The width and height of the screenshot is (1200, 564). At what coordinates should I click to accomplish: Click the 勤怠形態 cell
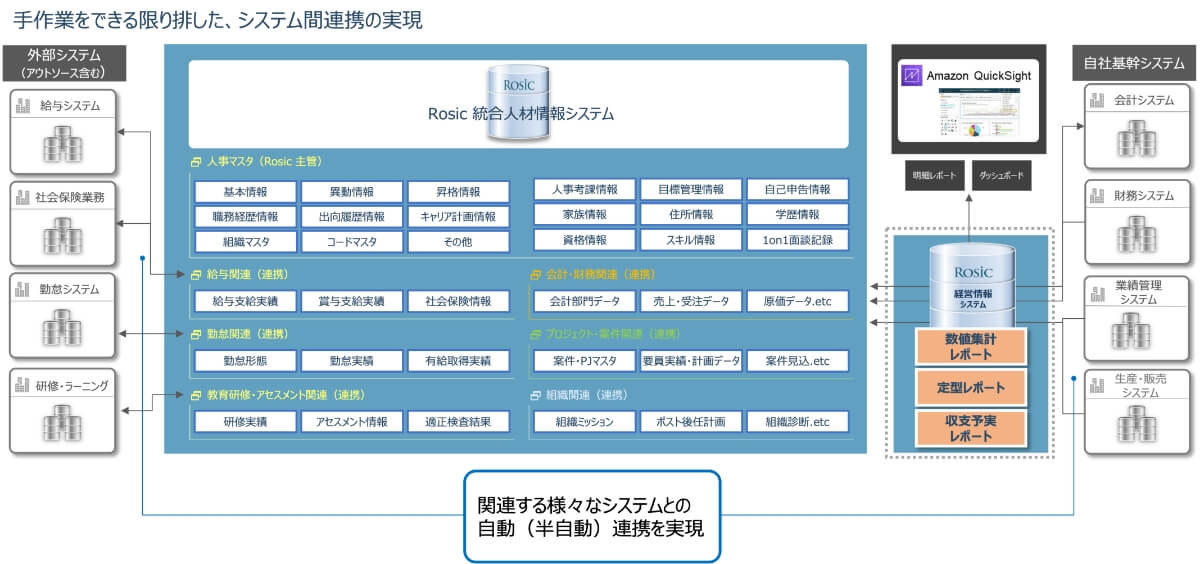(x=244, y=361)
